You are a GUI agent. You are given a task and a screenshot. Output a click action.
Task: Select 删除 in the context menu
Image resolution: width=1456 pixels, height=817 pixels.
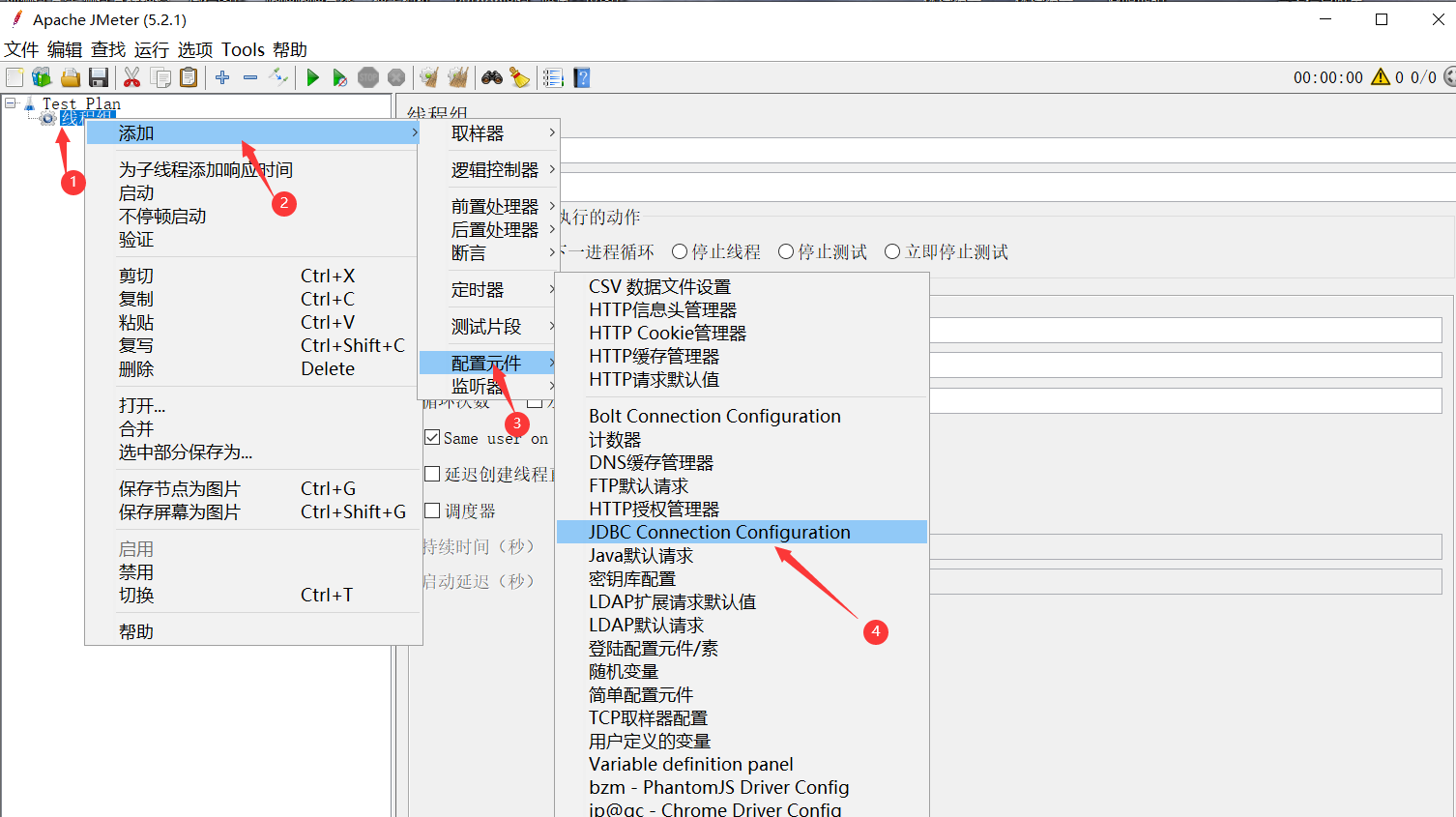pyautogui.click(x=253, y=368)
